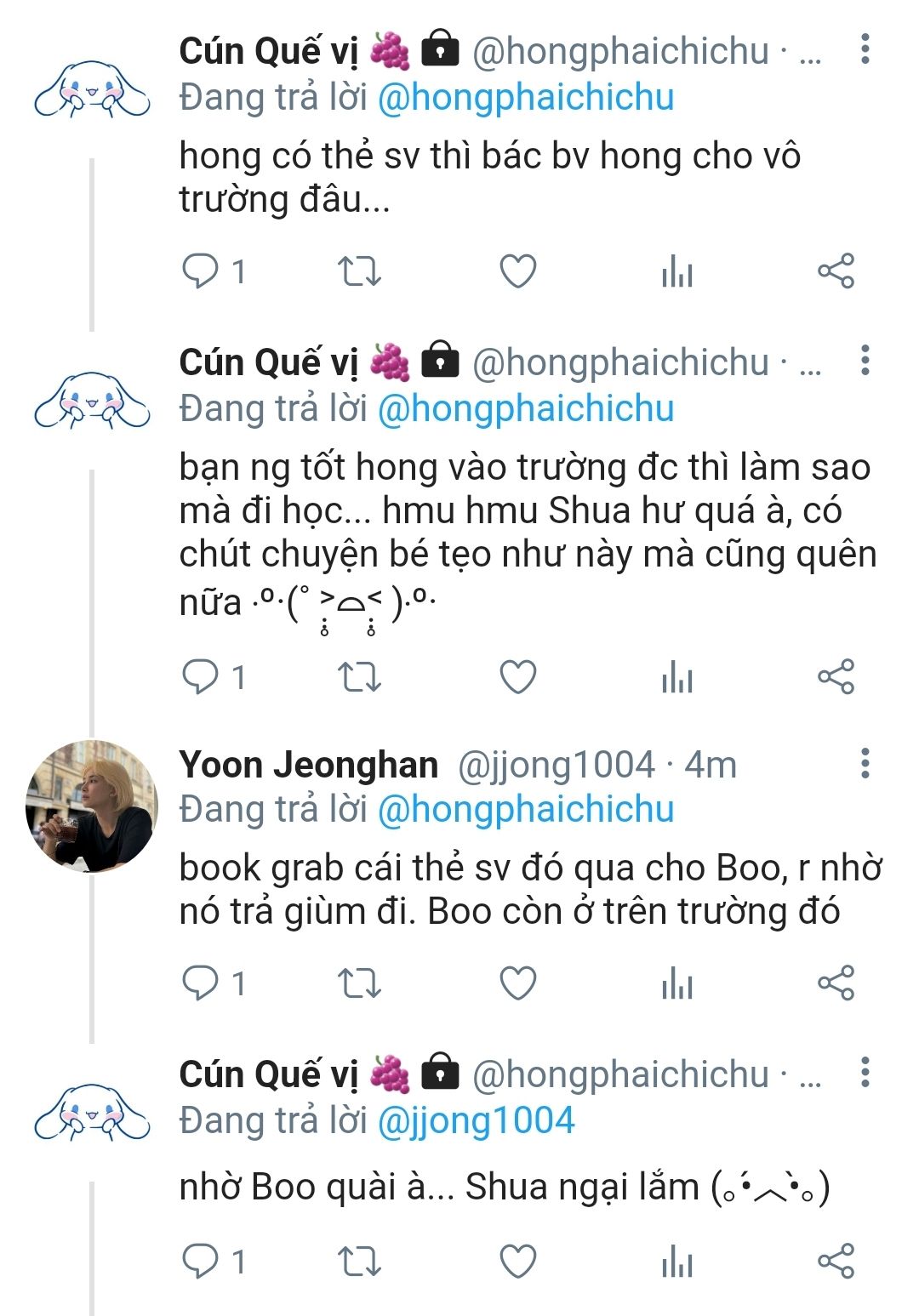
Task: Toggle retweet on Yoon Jeonghan's tweet
Action: tap(359, 983)
